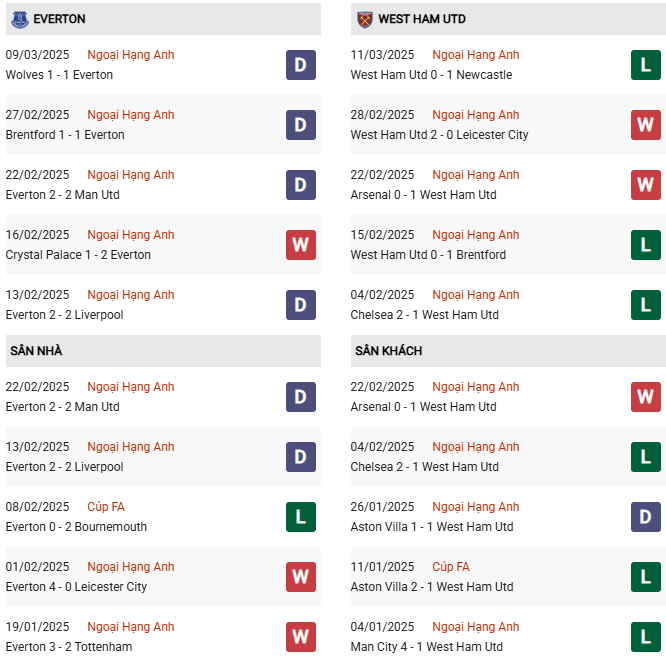Open the Brentford 1-1 Everton match result
Screen dimensions: 666x659
(65, 135)
